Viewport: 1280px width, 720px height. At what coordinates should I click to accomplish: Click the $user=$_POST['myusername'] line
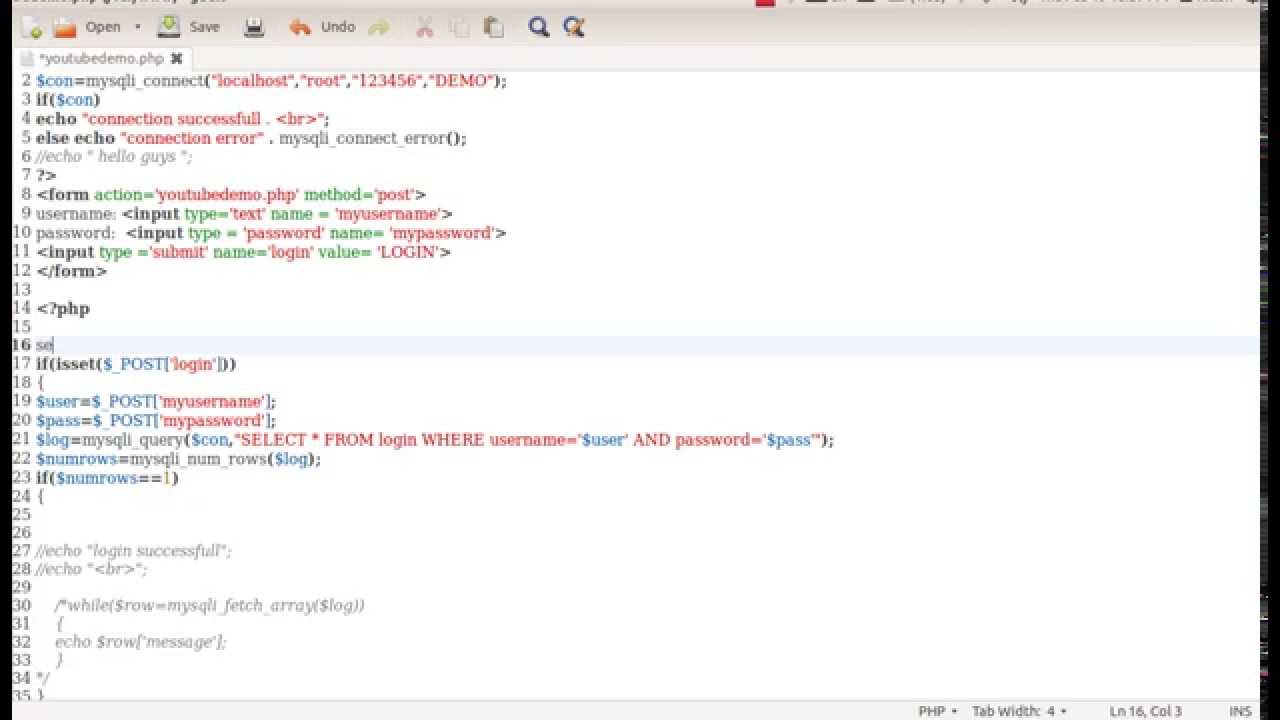point(156,402)
